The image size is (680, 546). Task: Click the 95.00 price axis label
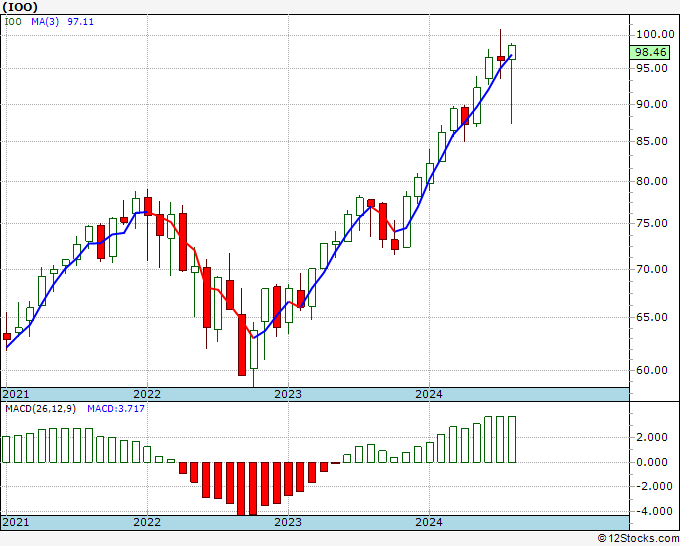[x=652, y=68]
